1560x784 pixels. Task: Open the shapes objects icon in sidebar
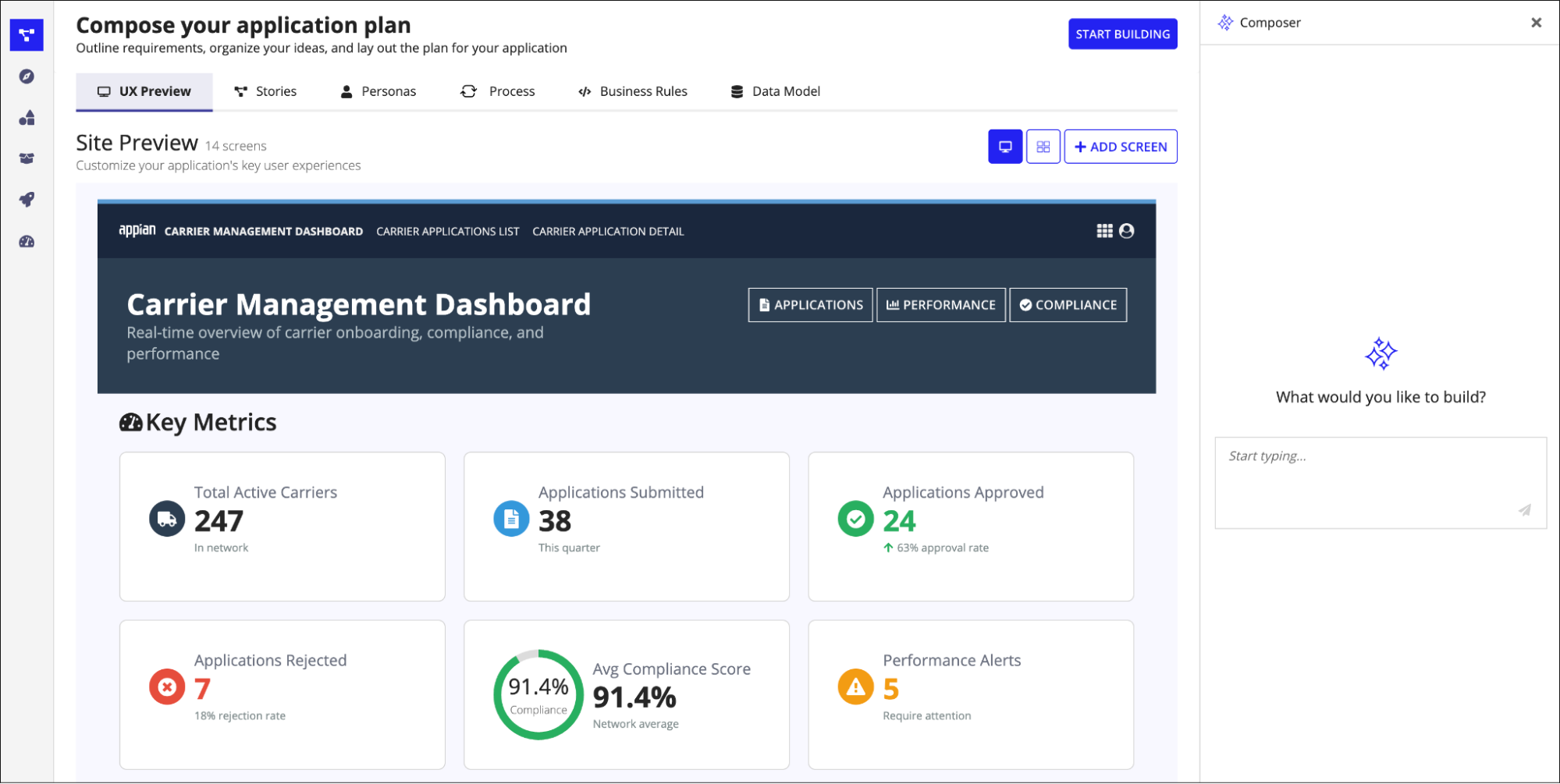tap(27, 118)
